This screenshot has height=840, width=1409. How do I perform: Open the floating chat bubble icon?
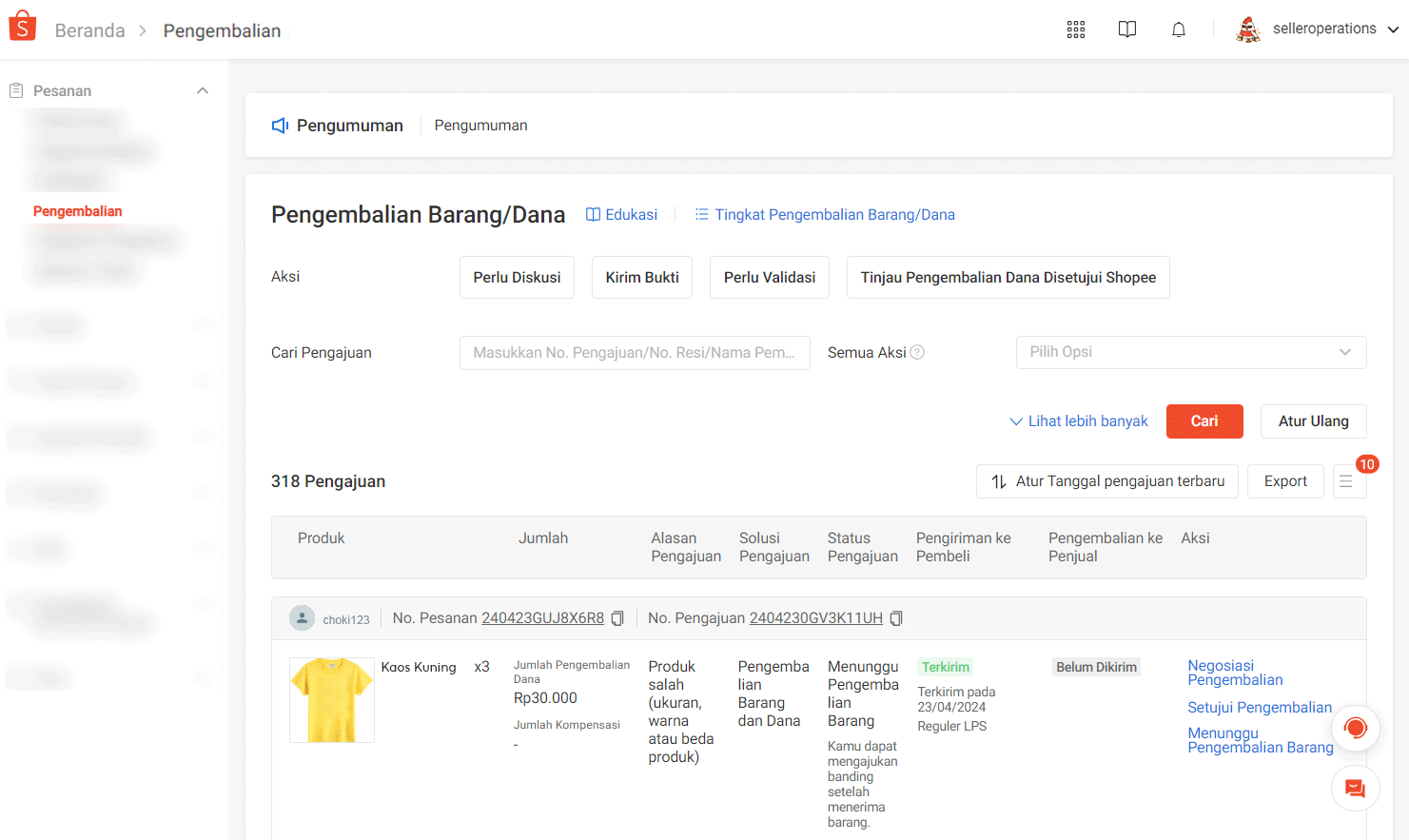[1355, 788]
